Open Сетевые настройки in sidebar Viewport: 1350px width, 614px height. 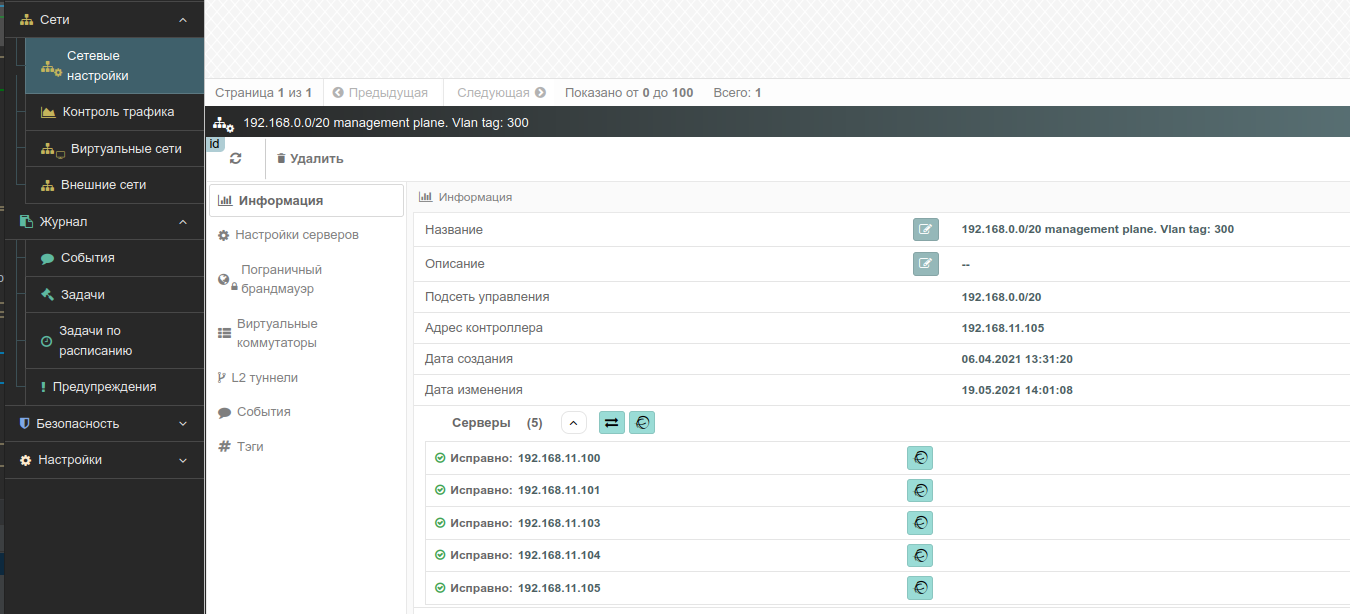[x=114, y=66]
